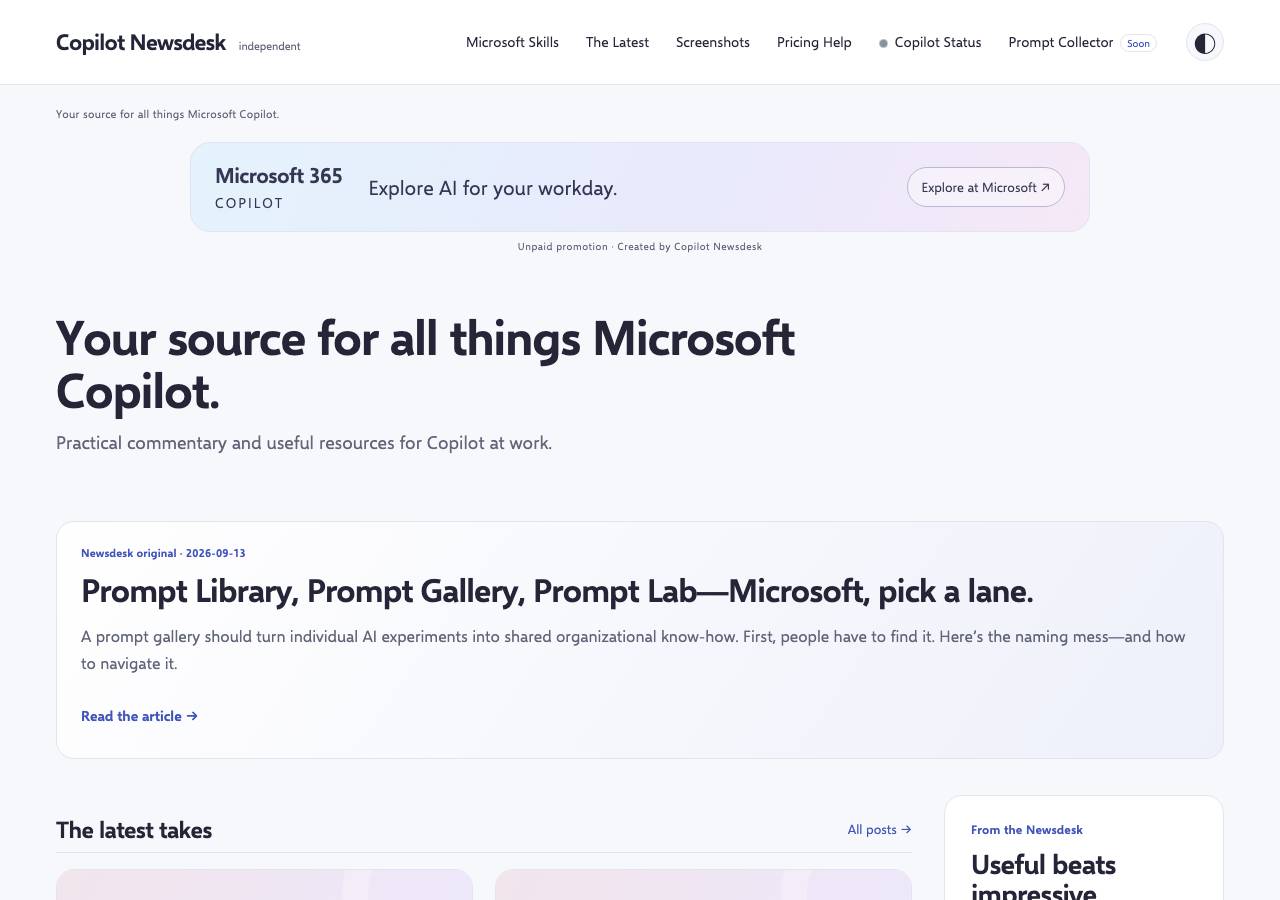Click the independent label next to the logo

tap(269, 46)
